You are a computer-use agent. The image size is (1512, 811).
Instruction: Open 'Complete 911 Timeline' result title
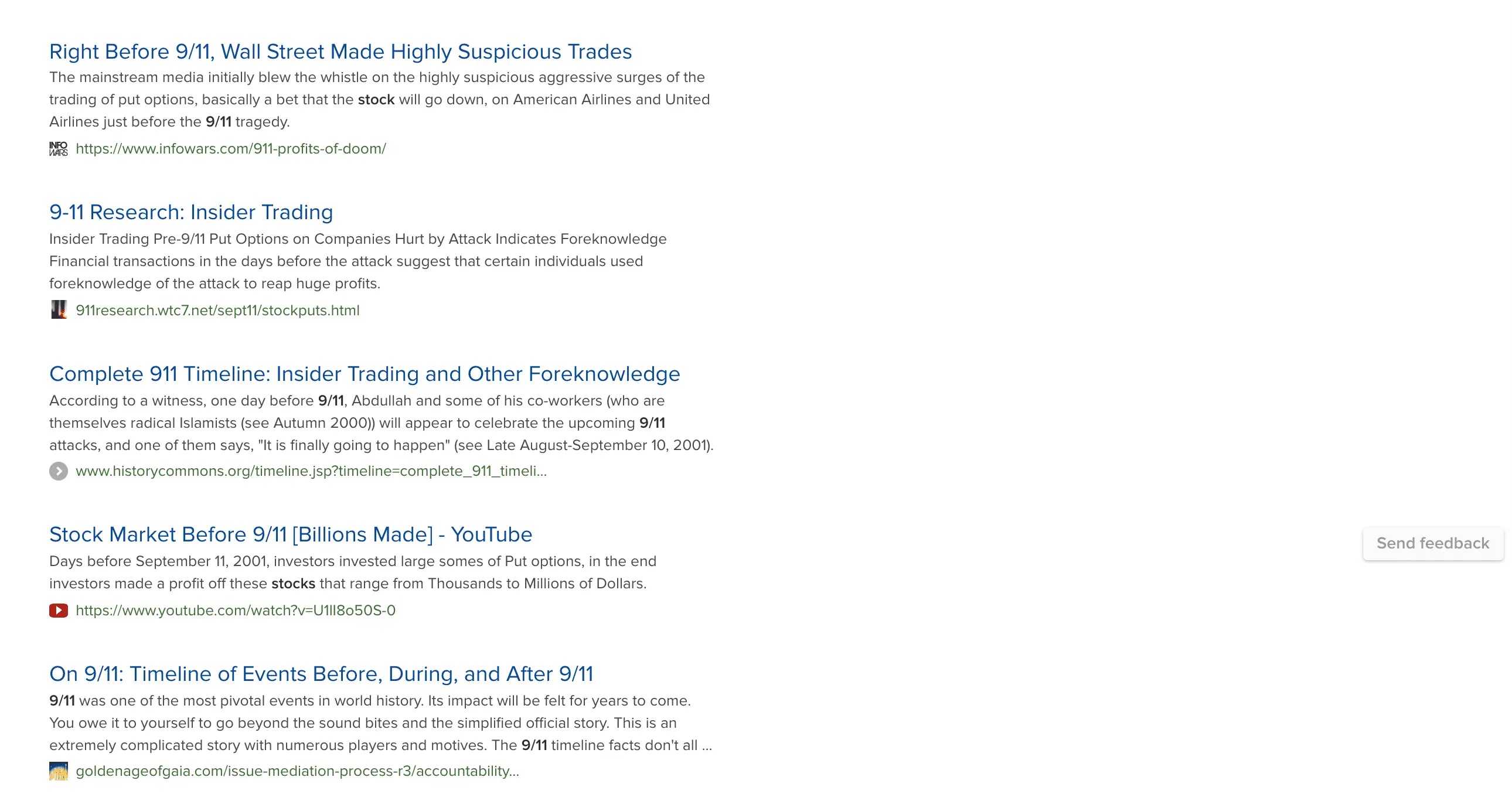point(365,374)
